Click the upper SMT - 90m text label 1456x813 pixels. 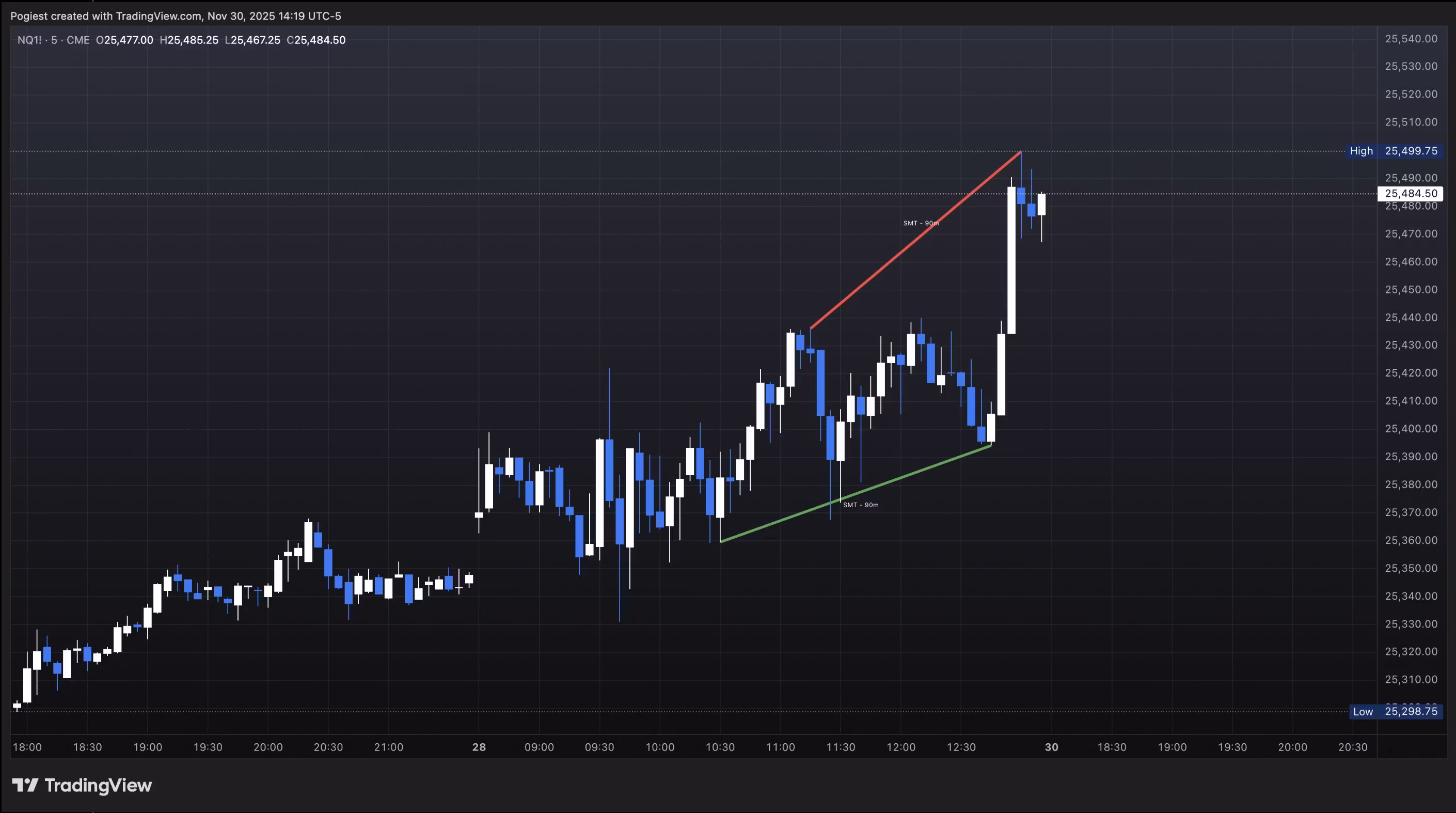point(921,223)
